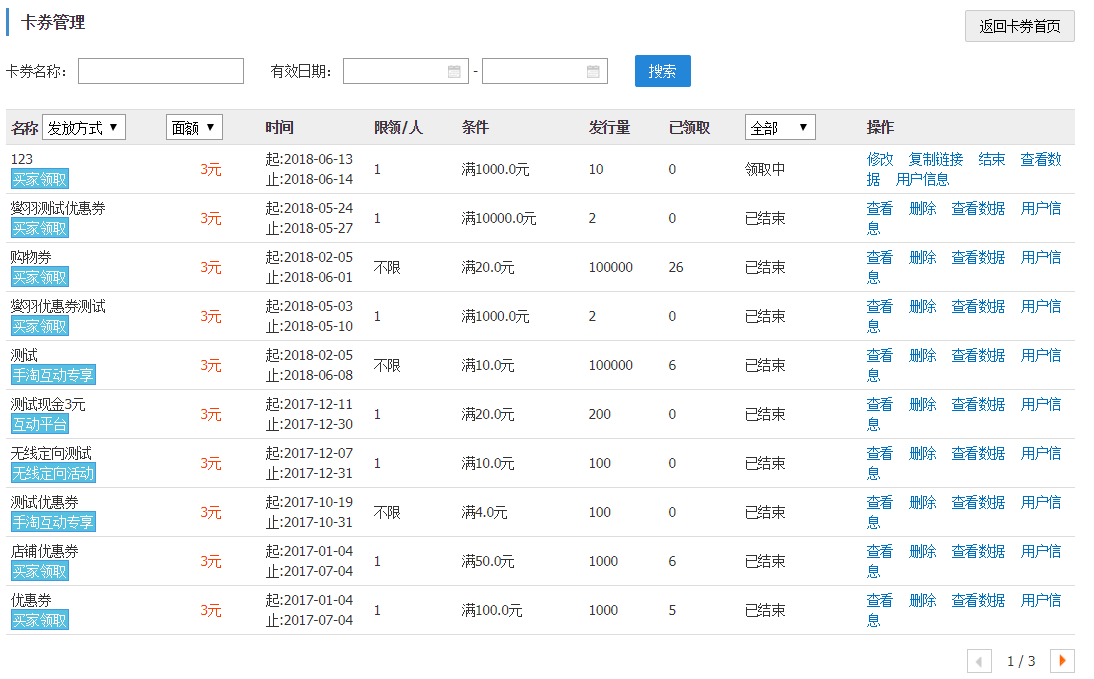Click 返回卡券首页 button
The image size is (1094, 679).
point(1019,26)
